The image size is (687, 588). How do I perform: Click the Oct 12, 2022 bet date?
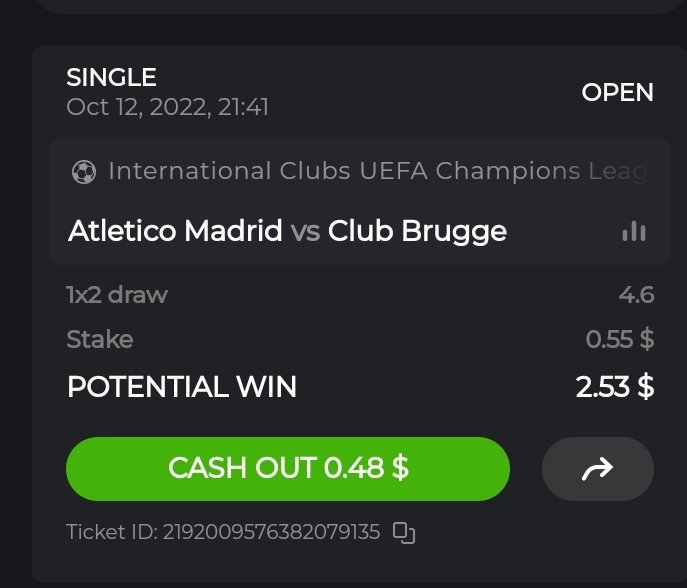[x=167, y=107]
